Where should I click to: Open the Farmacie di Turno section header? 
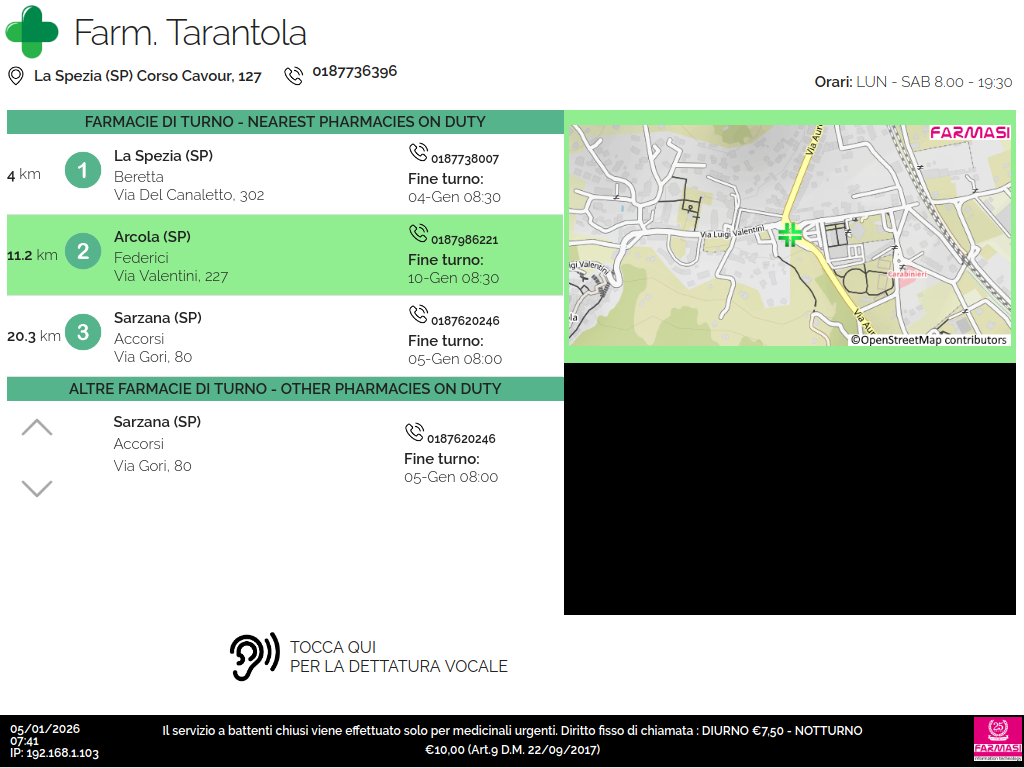coord(285,122)
